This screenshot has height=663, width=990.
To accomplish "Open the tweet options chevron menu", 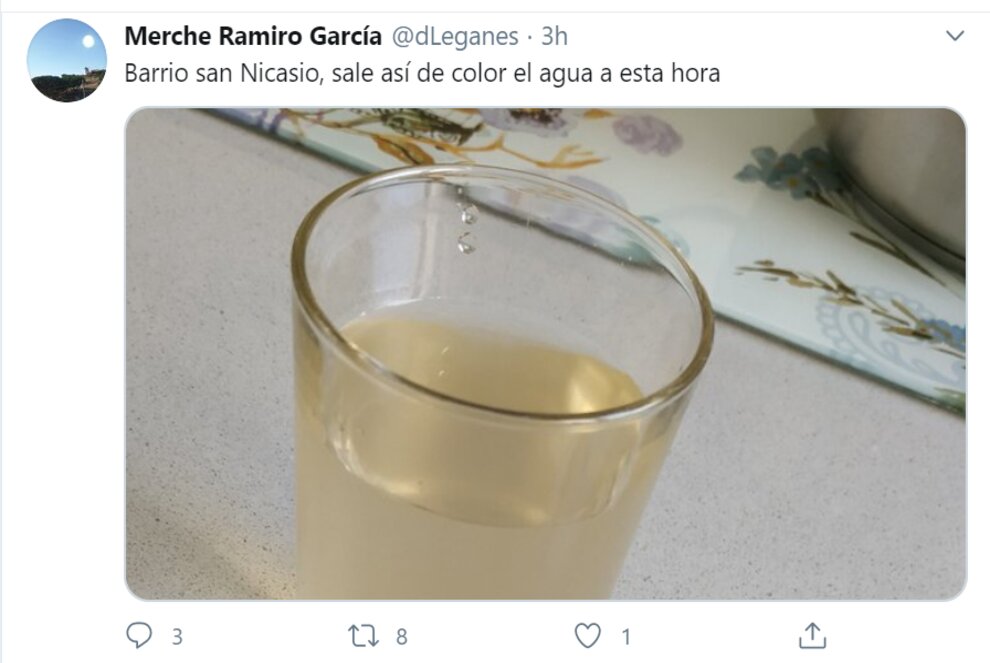I will click(x=955, y=36).
